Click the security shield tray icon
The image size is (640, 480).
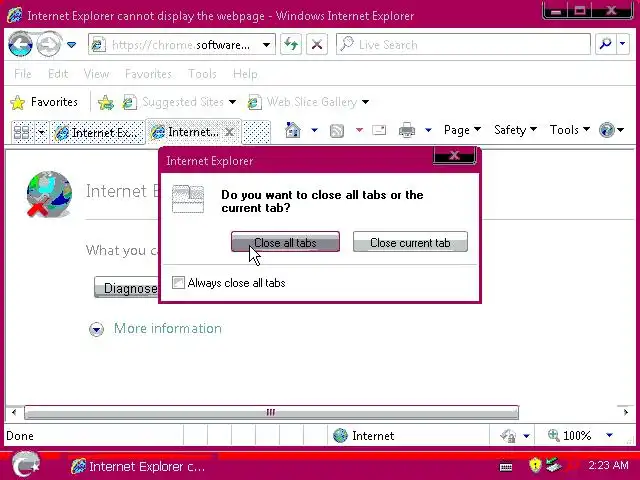pos(535,465)
